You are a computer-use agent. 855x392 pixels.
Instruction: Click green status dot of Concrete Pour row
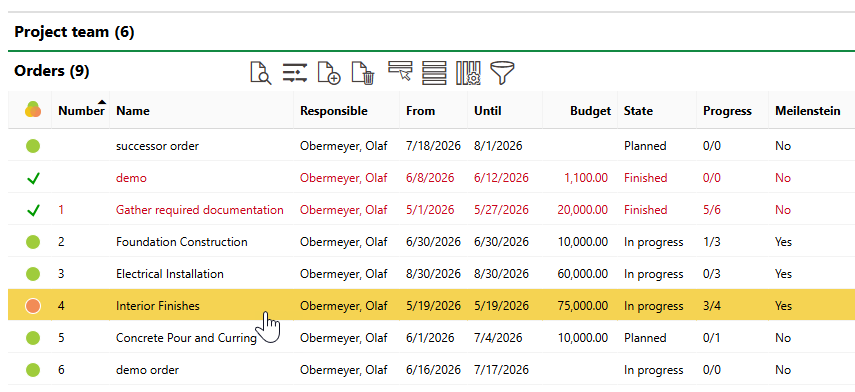pyautogui.click(x=33, y=338)
